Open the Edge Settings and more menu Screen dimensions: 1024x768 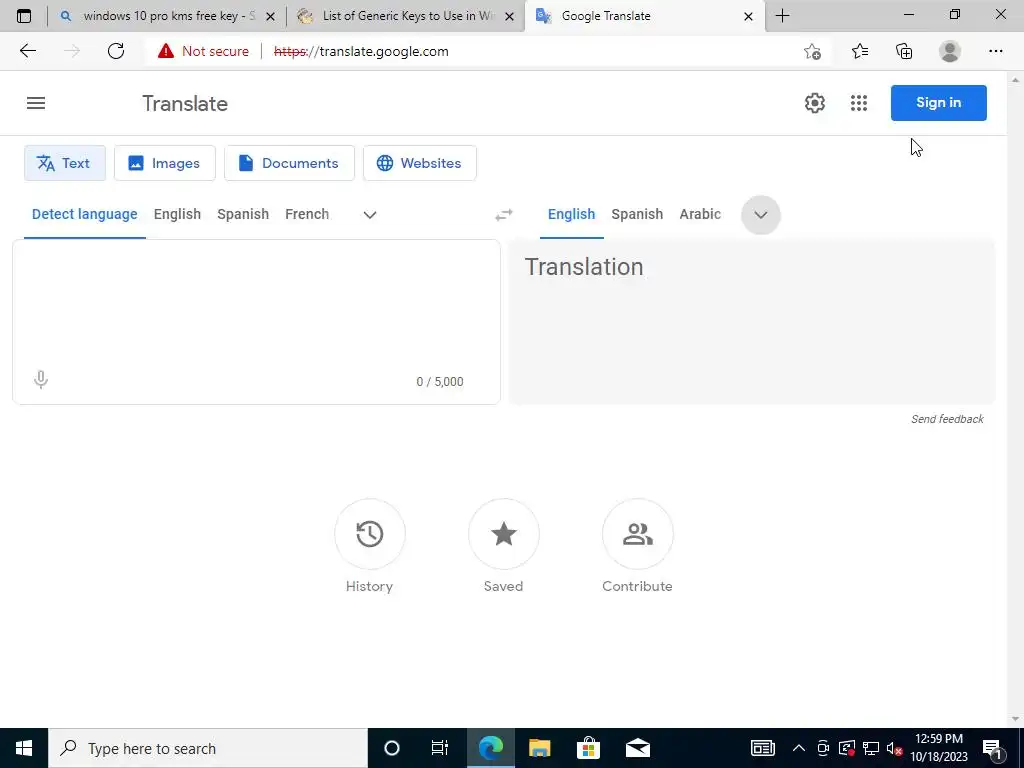[995, 51]
